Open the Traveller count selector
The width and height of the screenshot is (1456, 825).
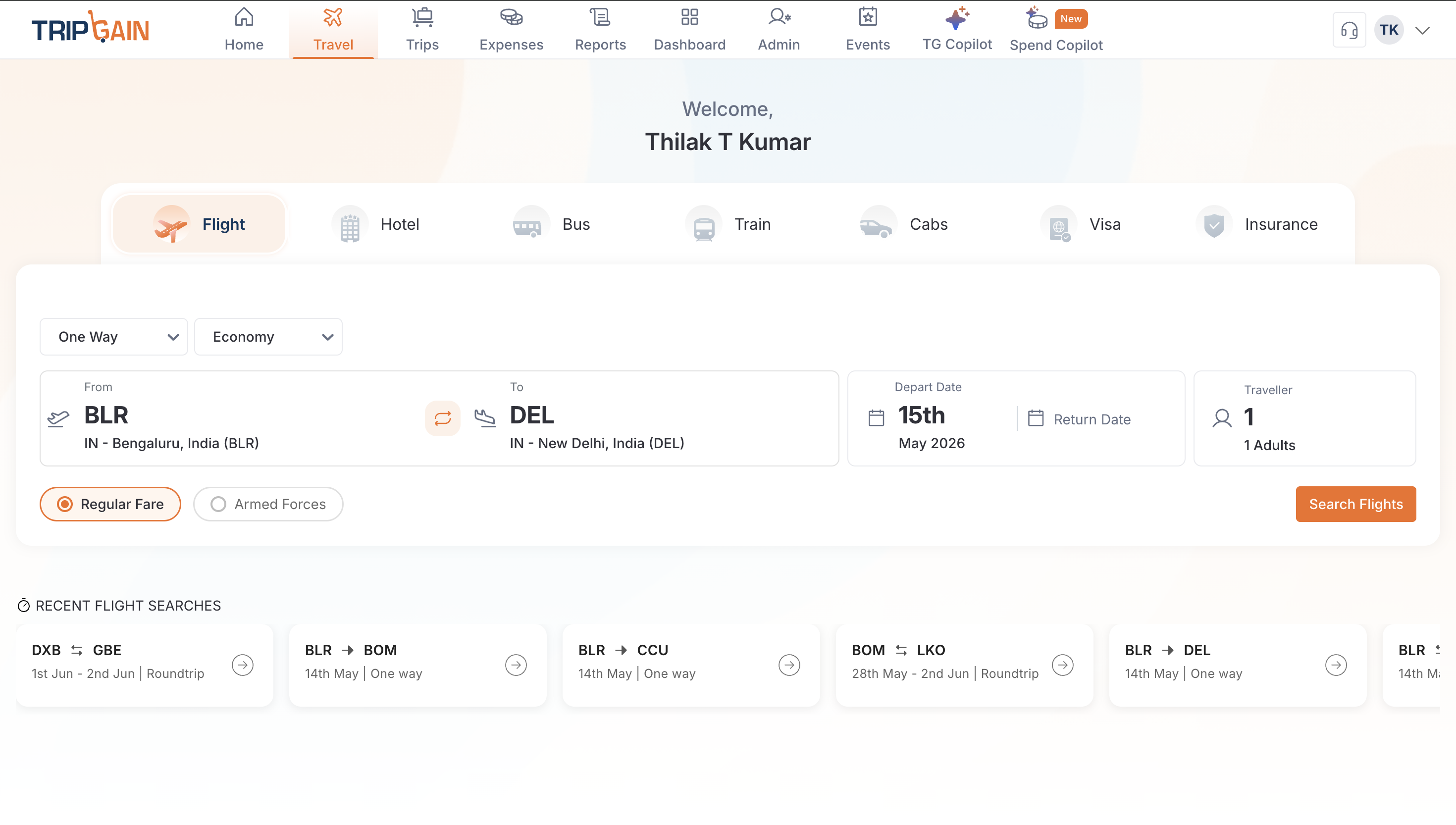click(x=1305, y=418)
